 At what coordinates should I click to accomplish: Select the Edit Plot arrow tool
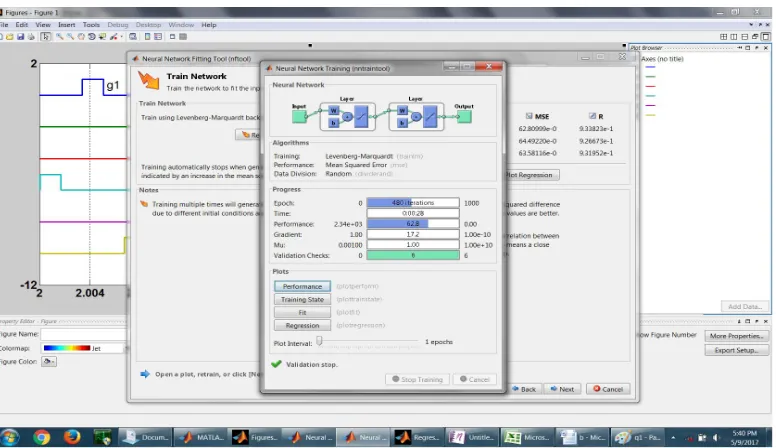coord(46,37)
